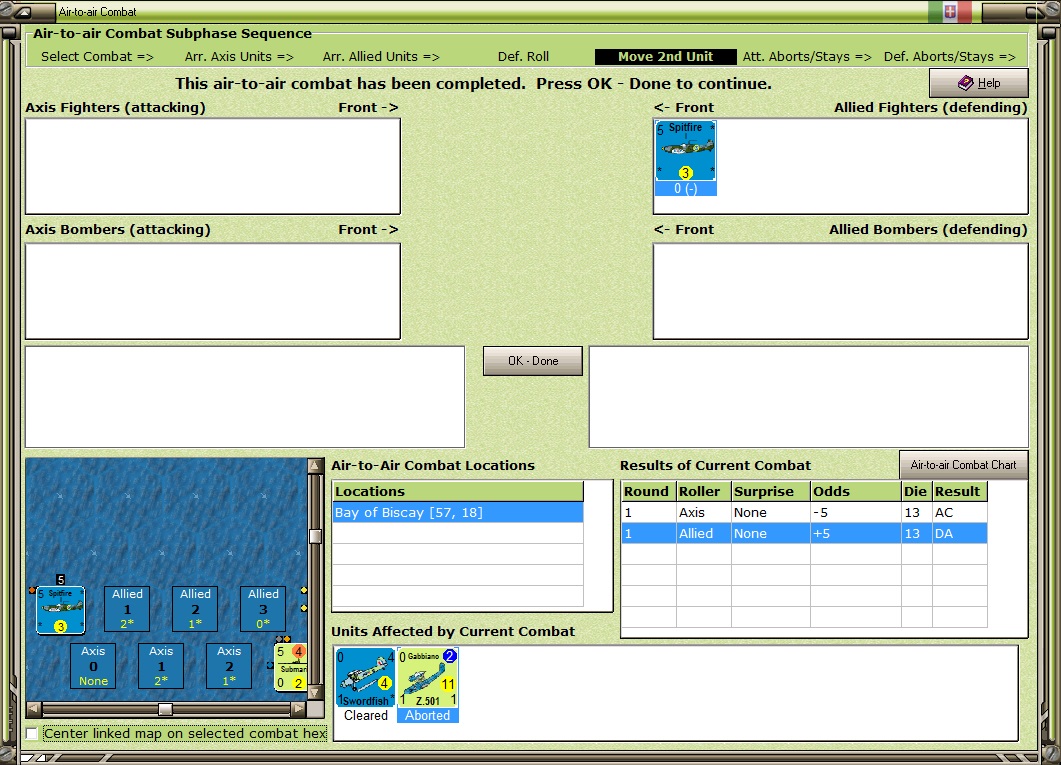Click the Allied Bombers (defending) empty box
This screenshot has width=1061, height=765.
(x=840, y=291)
